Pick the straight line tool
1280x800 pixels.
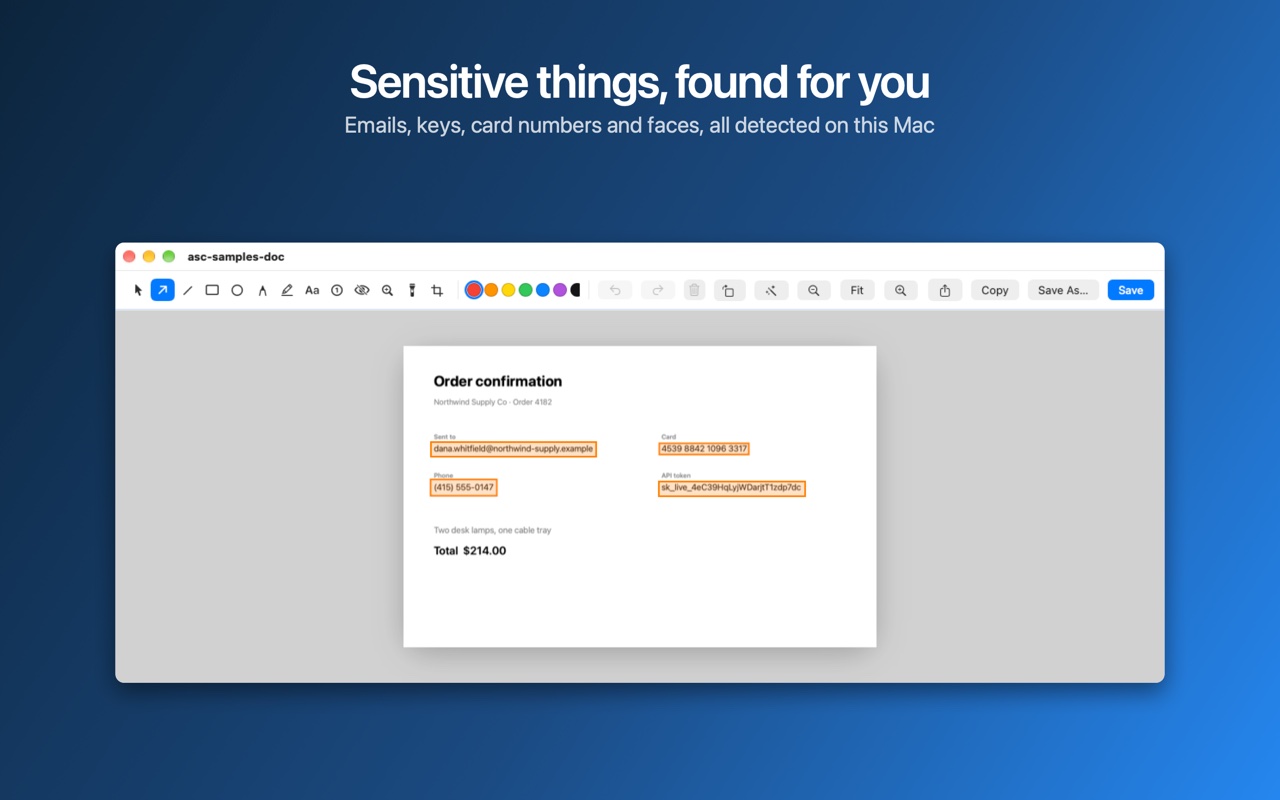(x=187, y=290)
